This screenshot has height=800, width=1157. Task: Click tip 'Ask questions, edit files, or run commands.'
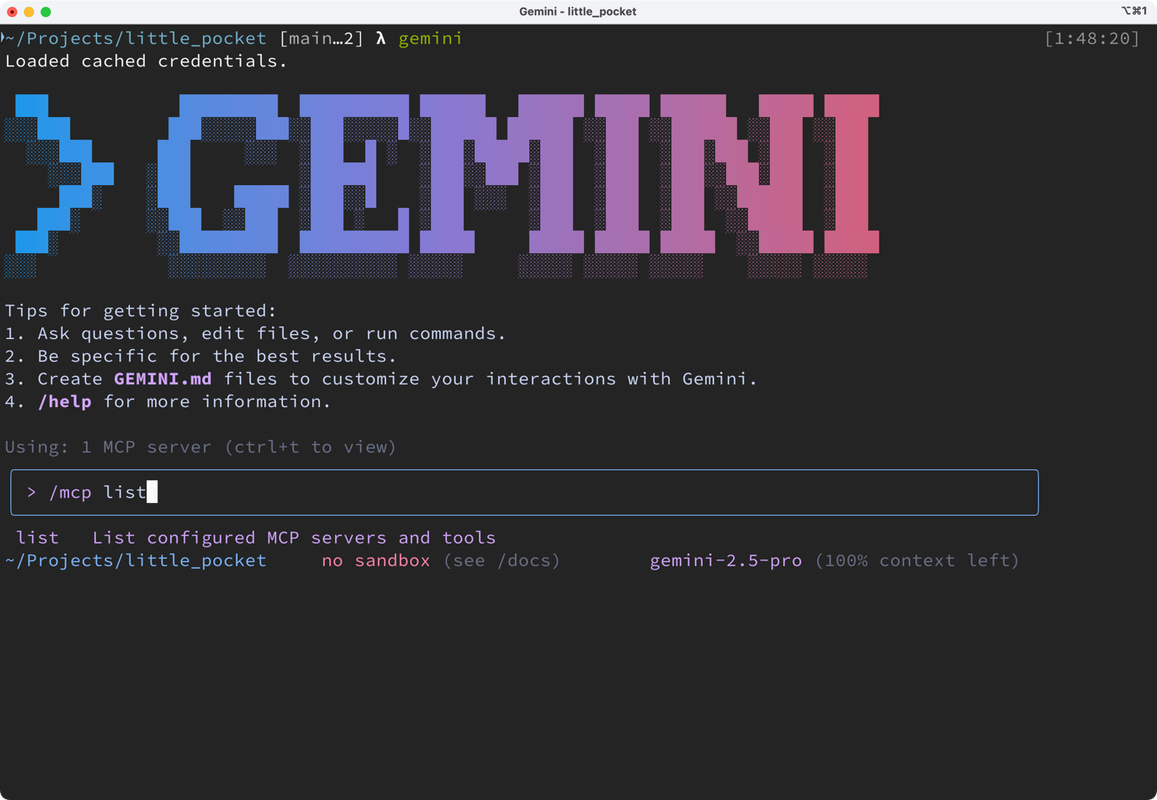point(272,334)
